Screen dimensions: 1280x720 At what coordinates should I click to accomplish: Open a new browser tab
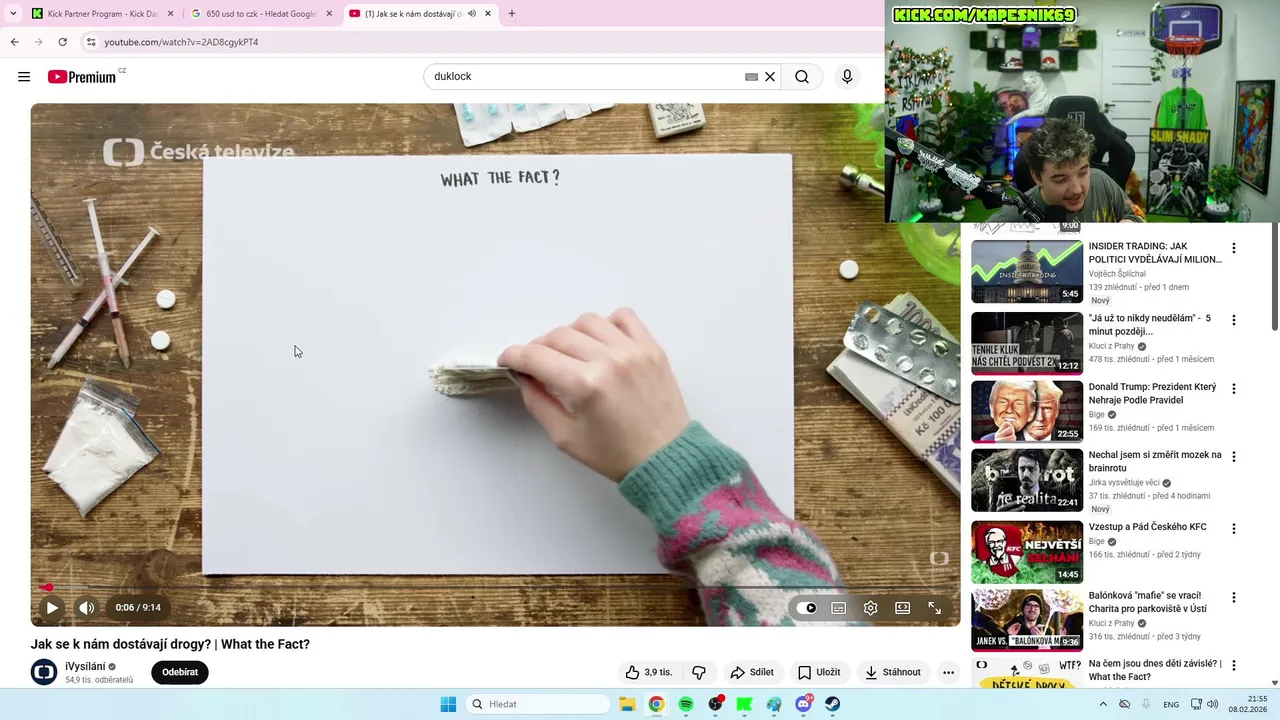[x=512, y=14]
